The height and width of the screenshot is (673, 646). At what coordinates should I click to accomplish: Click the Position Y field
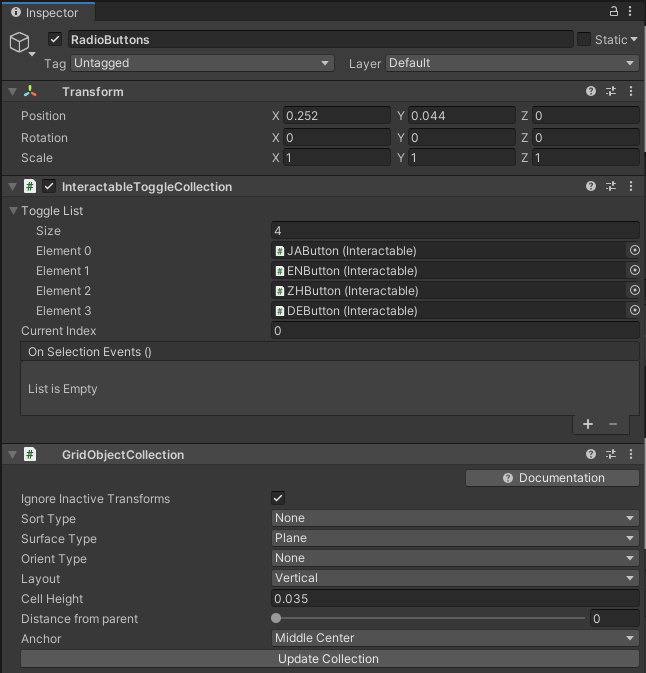coord(461,115)
